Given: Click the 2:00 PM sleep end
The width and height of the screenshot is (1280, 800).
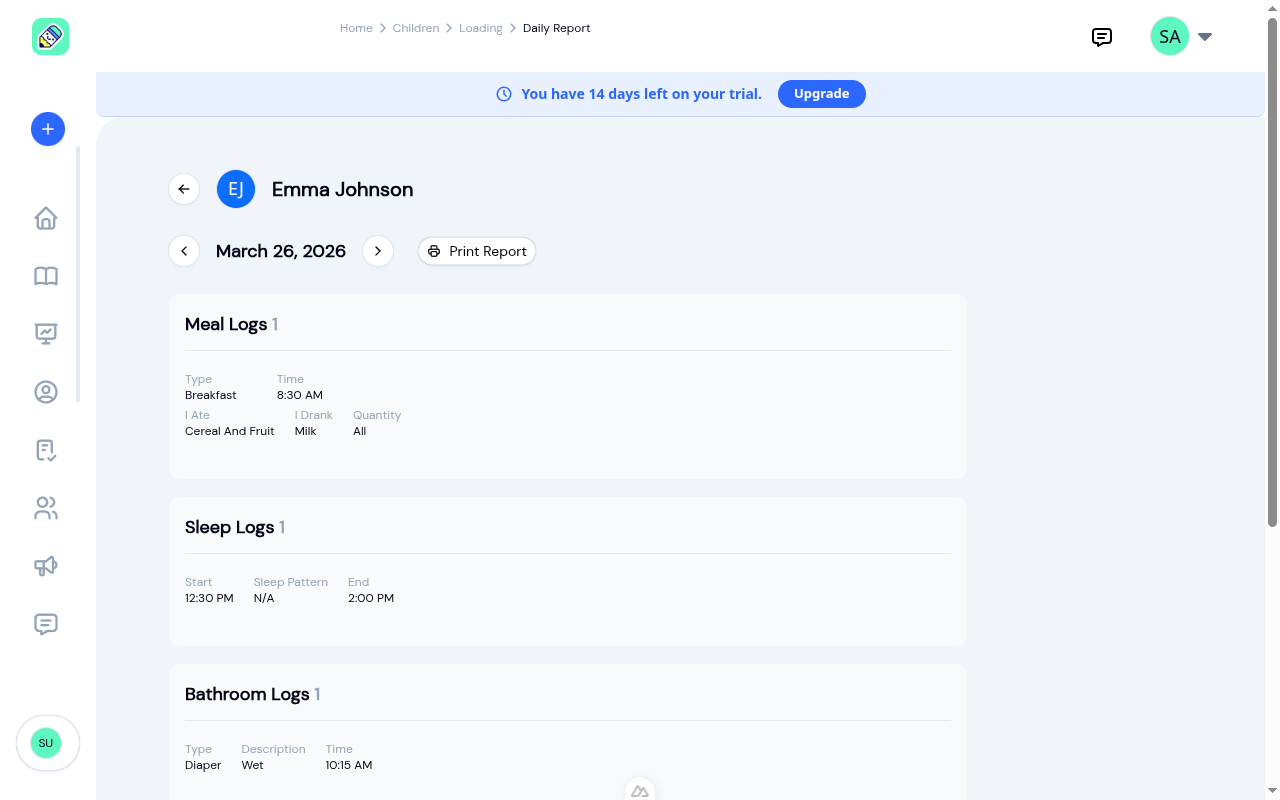Looking at the screenshot, I should pyautogui.click(x=371, y=598).
